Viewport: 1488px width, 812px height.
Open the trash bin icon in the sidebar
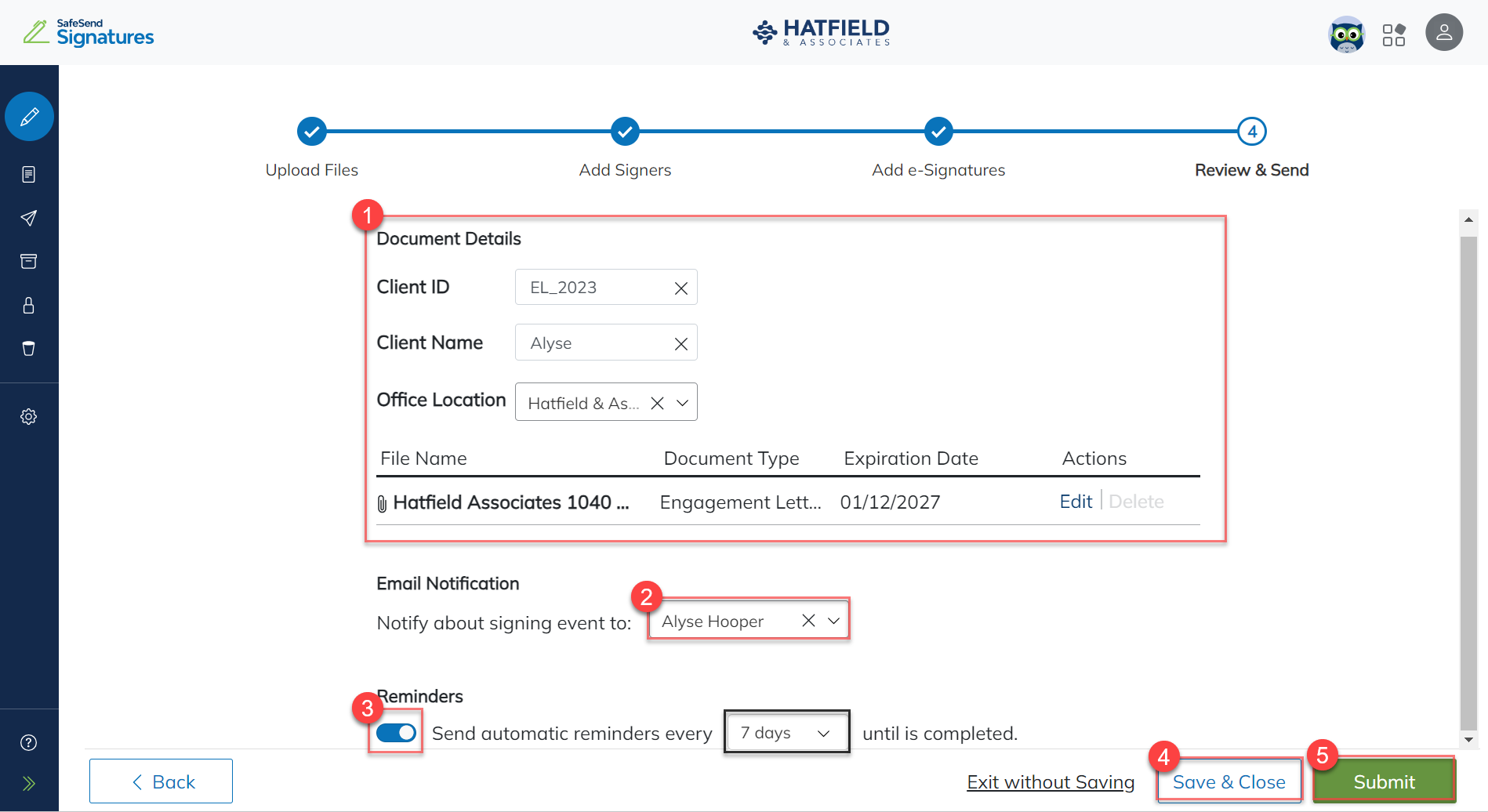(29, 348)
